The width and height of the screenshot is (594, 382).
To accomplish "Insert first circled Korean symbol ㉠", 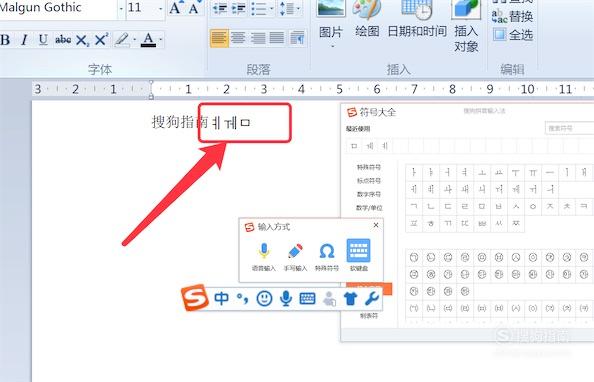I will (x=414, y=258).
